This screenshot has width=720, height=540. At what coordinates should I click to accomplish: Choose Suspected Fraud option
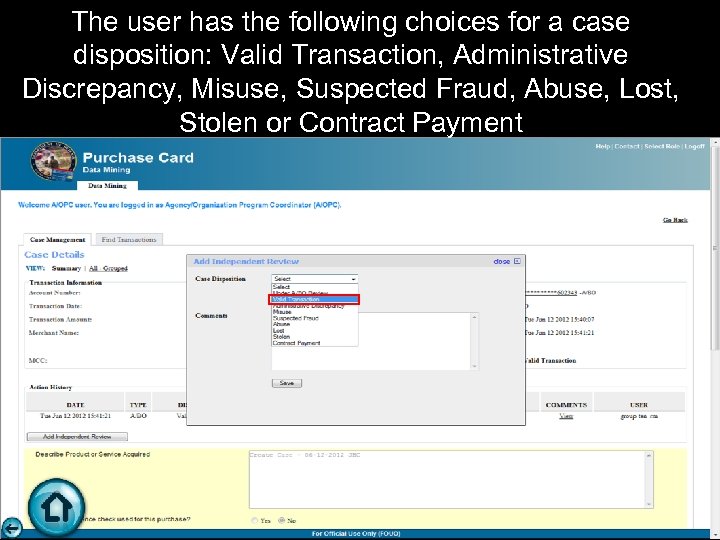point(315,318)
